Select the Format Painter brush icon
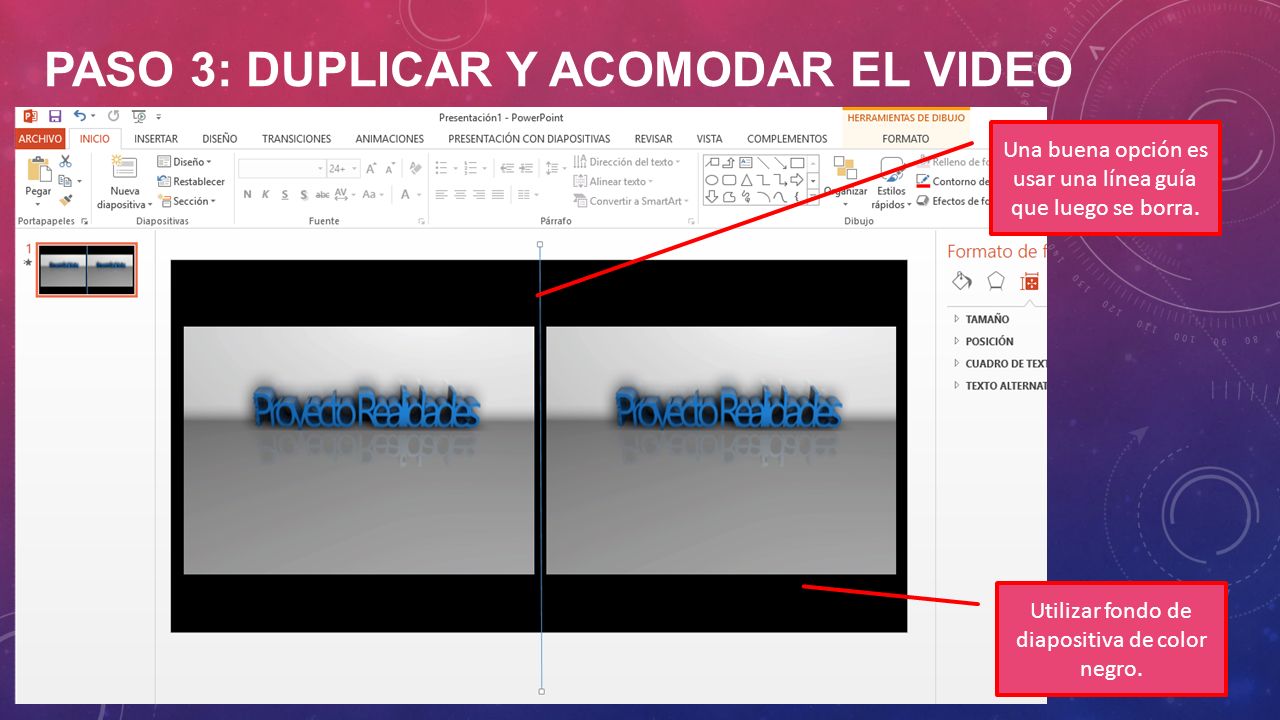The width and height of the screenshot is (1280, 720). click(66, 200)
